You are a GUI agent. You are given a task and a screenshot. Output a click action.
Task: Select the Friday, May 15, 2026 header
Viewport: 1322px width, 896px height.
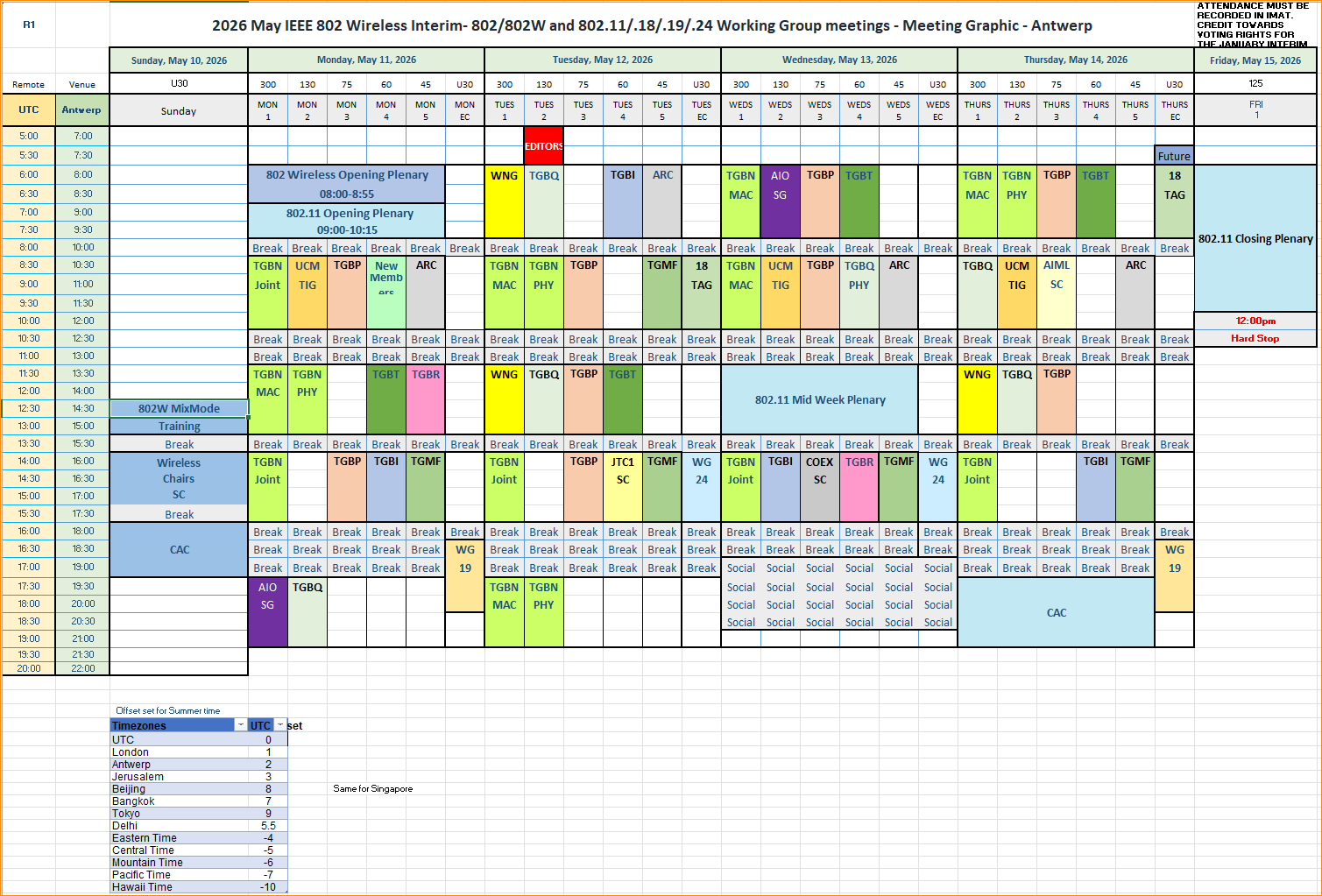pyautogui.click(x=1255, y=60)
